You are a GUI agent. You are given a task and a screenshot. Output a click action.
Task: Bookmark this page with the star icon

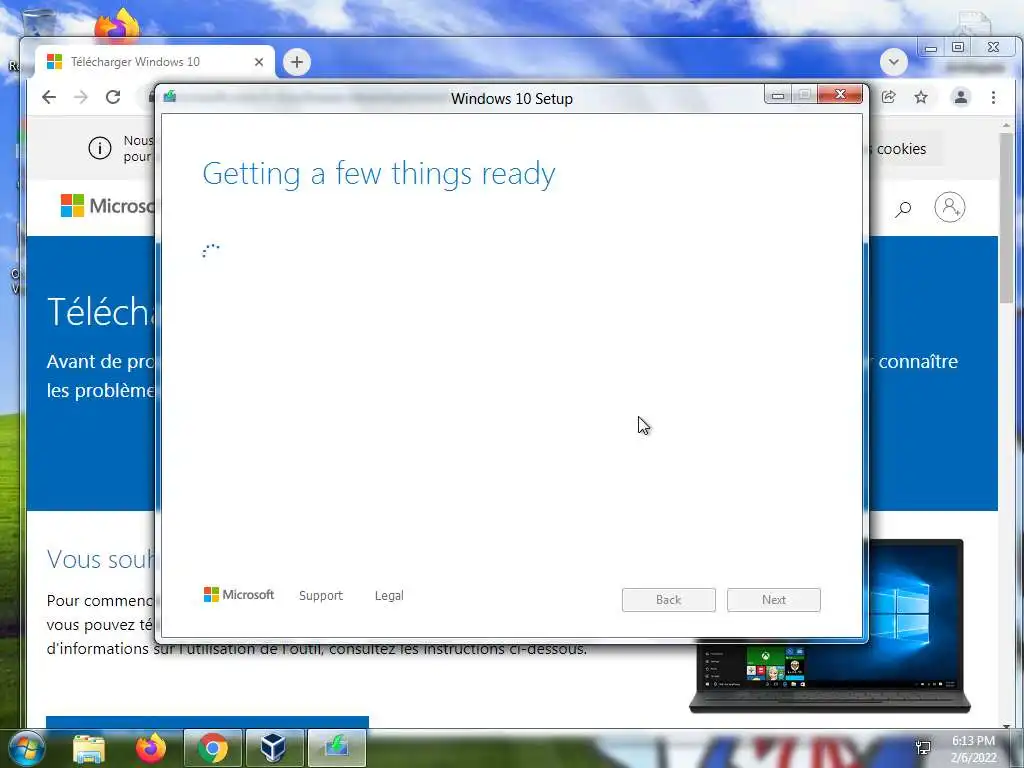click(921, 97)
